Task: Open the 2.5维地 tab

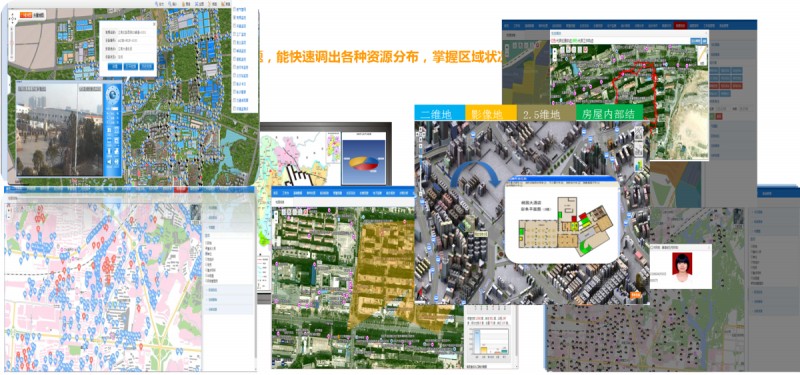Action: point(546,113)
